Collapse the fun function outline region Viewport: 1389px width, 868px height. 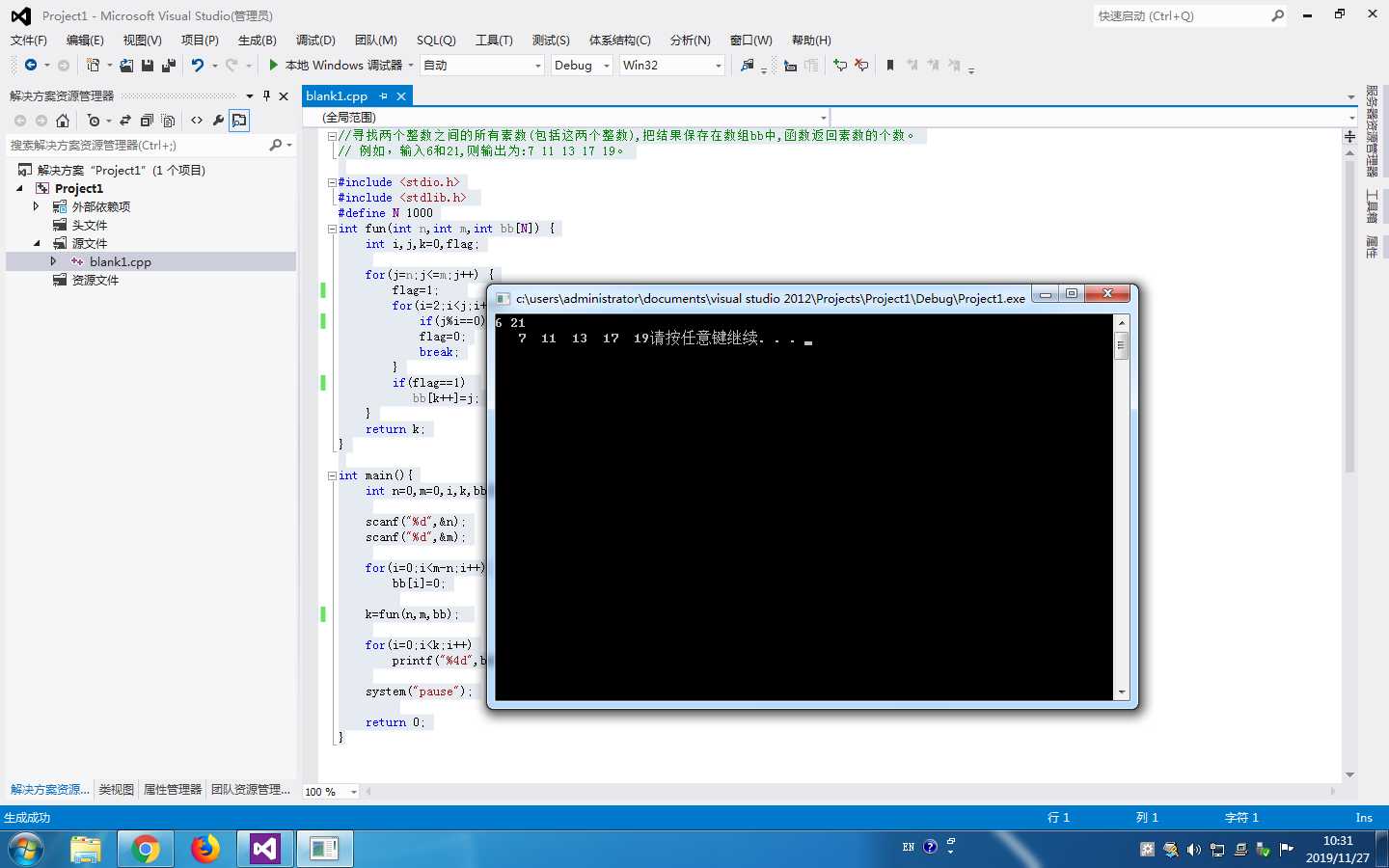[x=332, y=229]
